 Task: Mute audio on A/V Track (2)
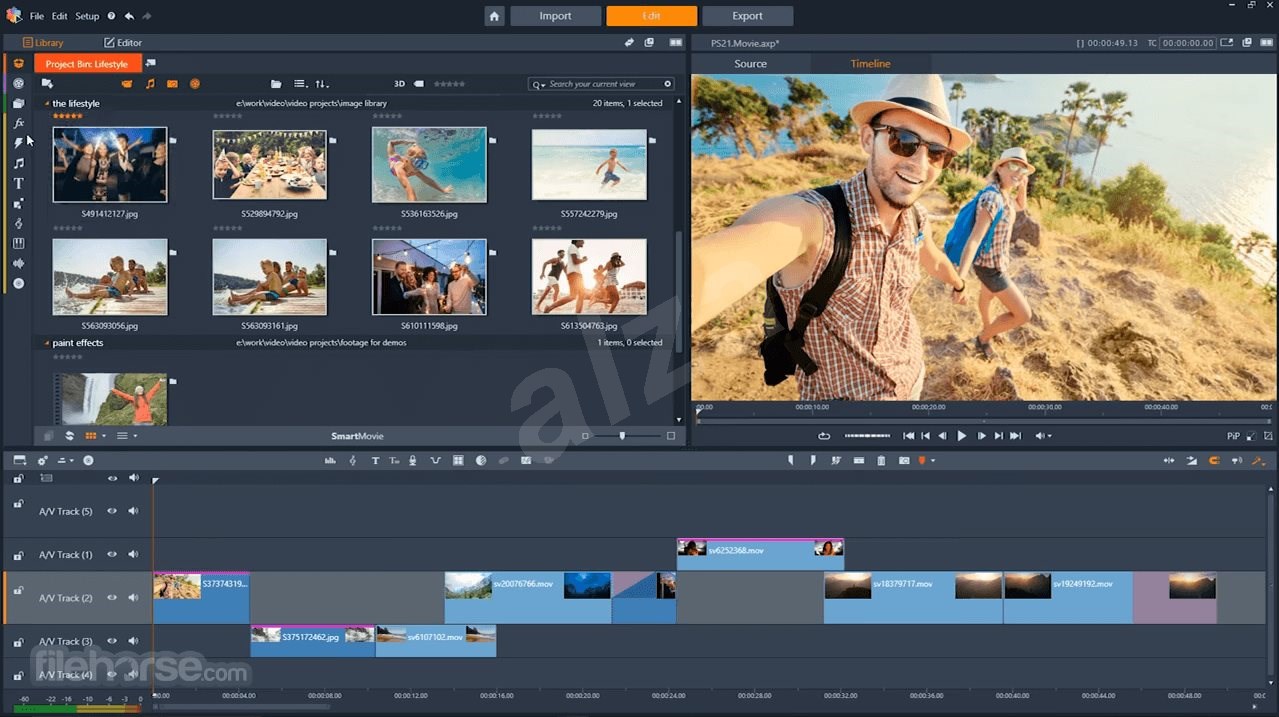(133, 598)
